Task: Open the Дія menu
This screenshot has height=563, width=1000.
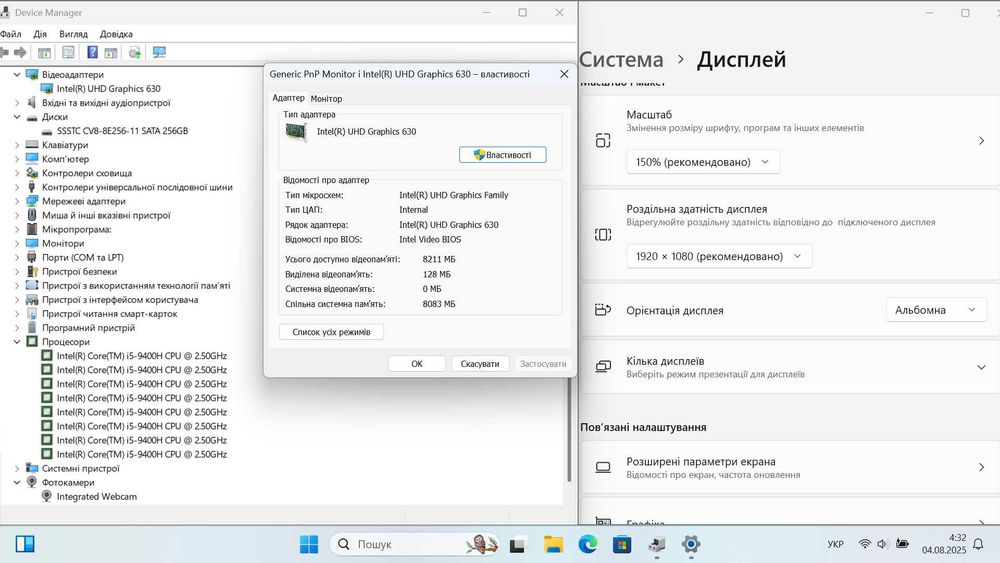Action: [40, 34]
